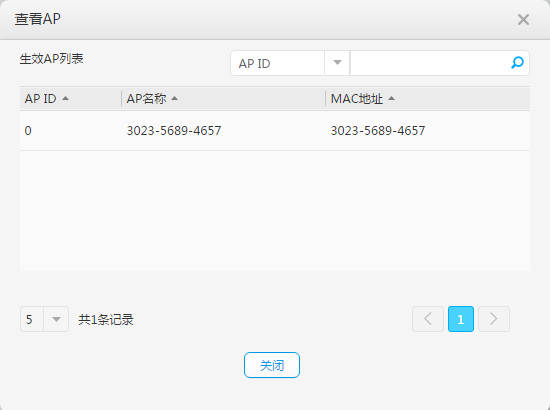Image resolution: width=550 pixels, height=410 pixels.
Task: Click the 关闭 button
Action: click(272, 365)
